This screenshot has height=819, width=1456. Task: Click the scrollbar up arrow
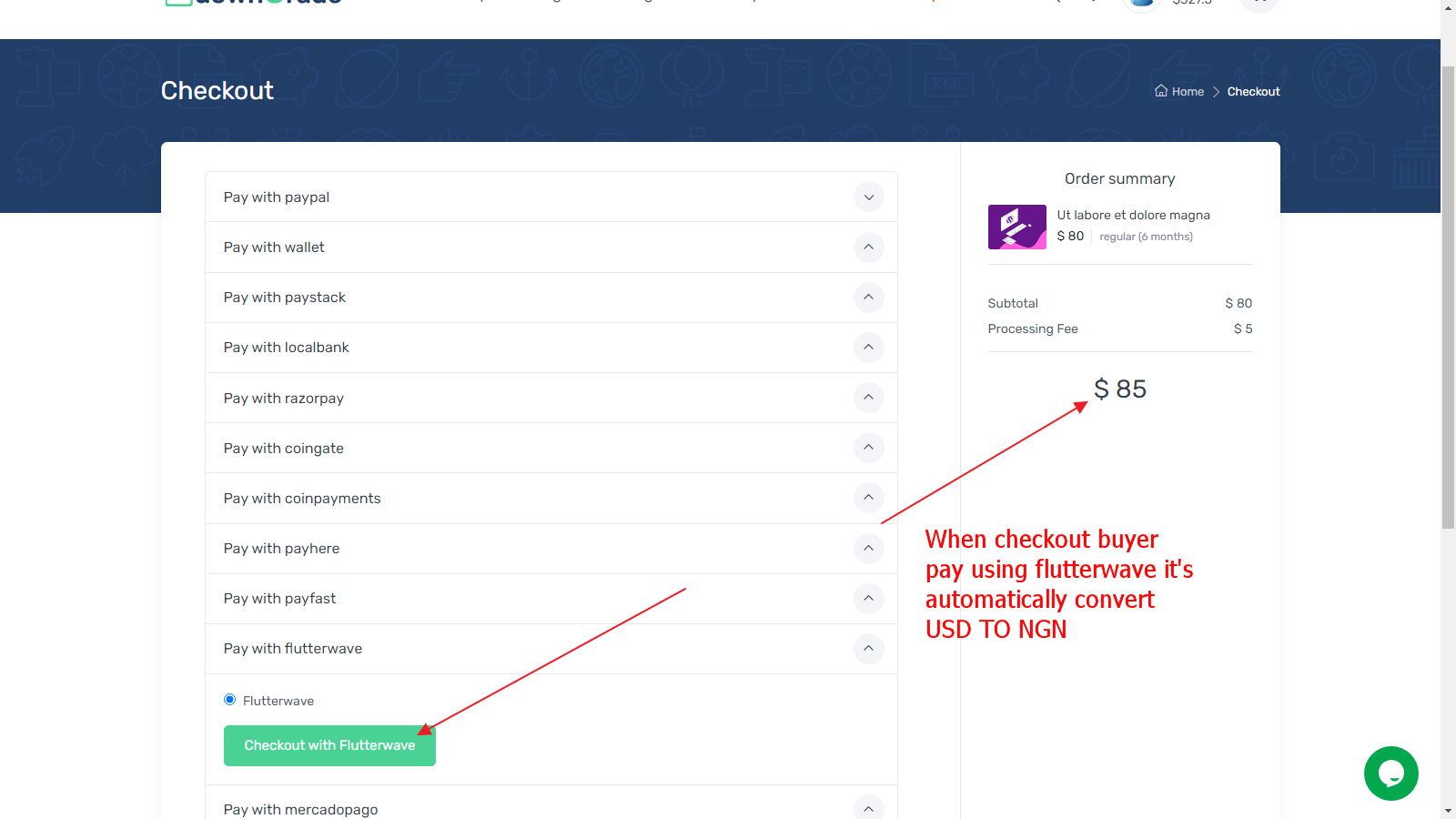(x=1448, y=8)
